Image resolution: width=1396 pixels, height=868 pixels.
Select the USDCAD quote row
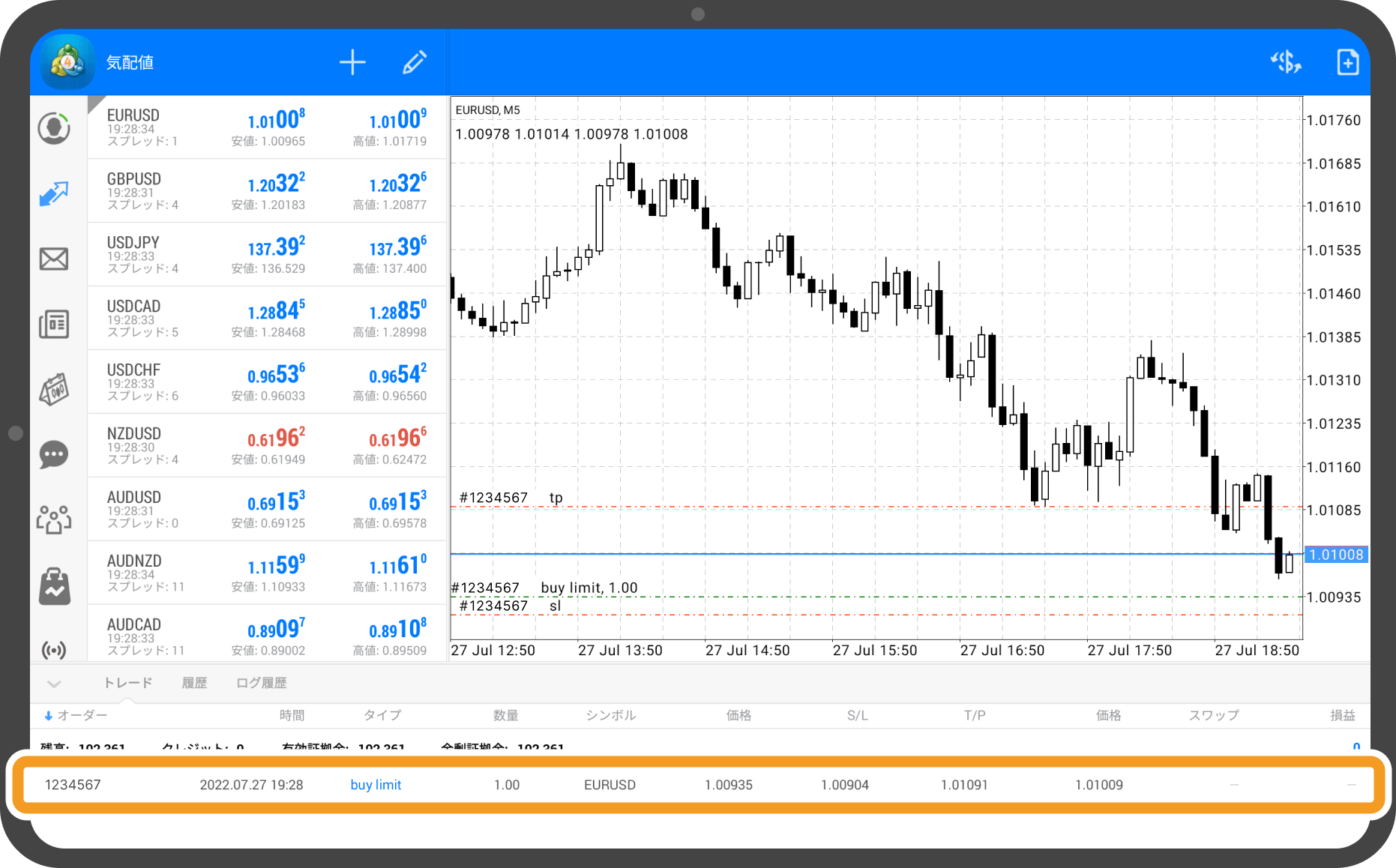tap(267, 319)
